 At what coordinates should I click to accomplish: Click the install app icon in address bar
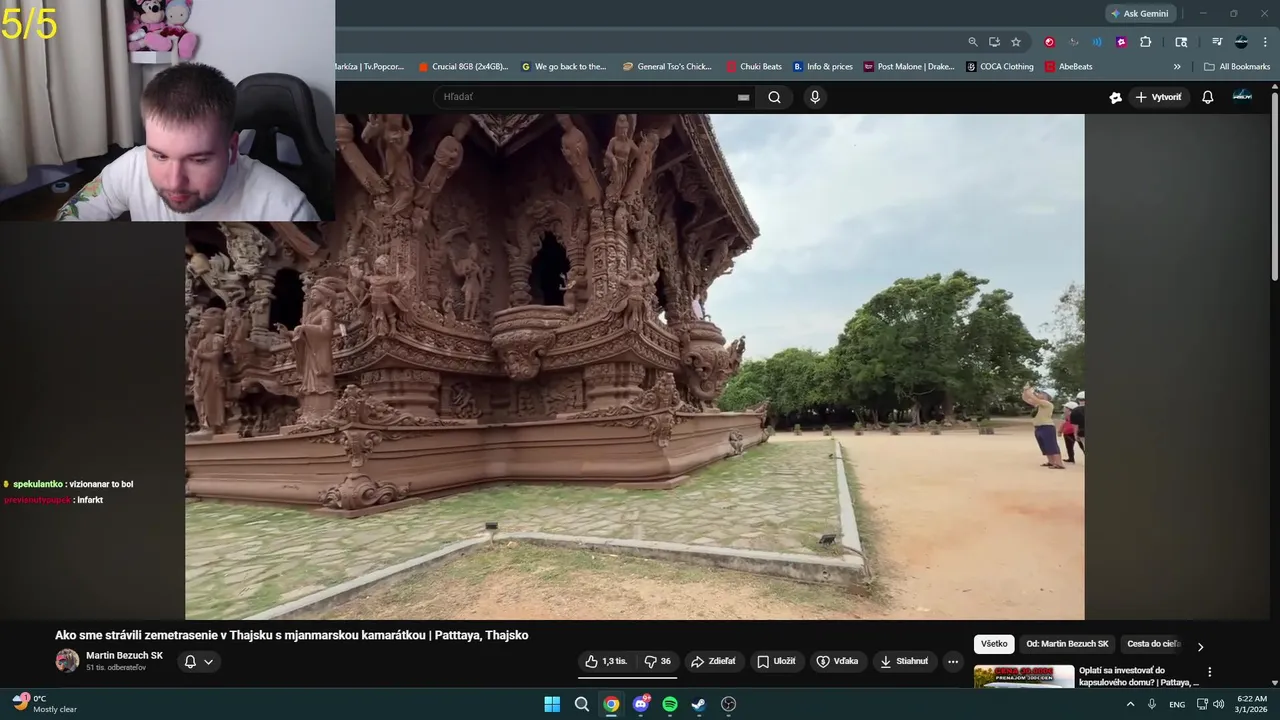point(994,42)
